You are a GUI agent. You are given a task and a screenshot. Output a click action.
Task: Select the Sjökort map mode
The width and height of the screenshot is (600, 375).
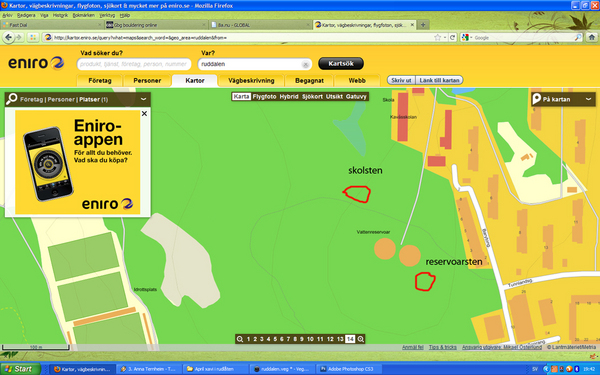(312, 96)
